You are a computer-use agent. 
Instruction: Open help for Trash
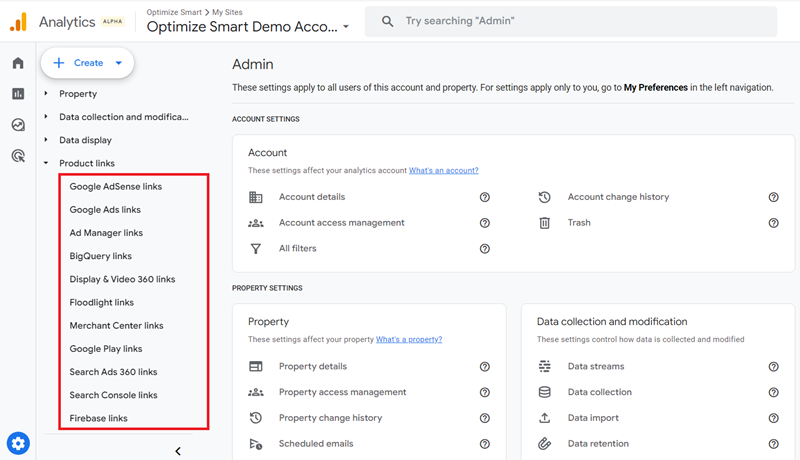pos(773,223)
